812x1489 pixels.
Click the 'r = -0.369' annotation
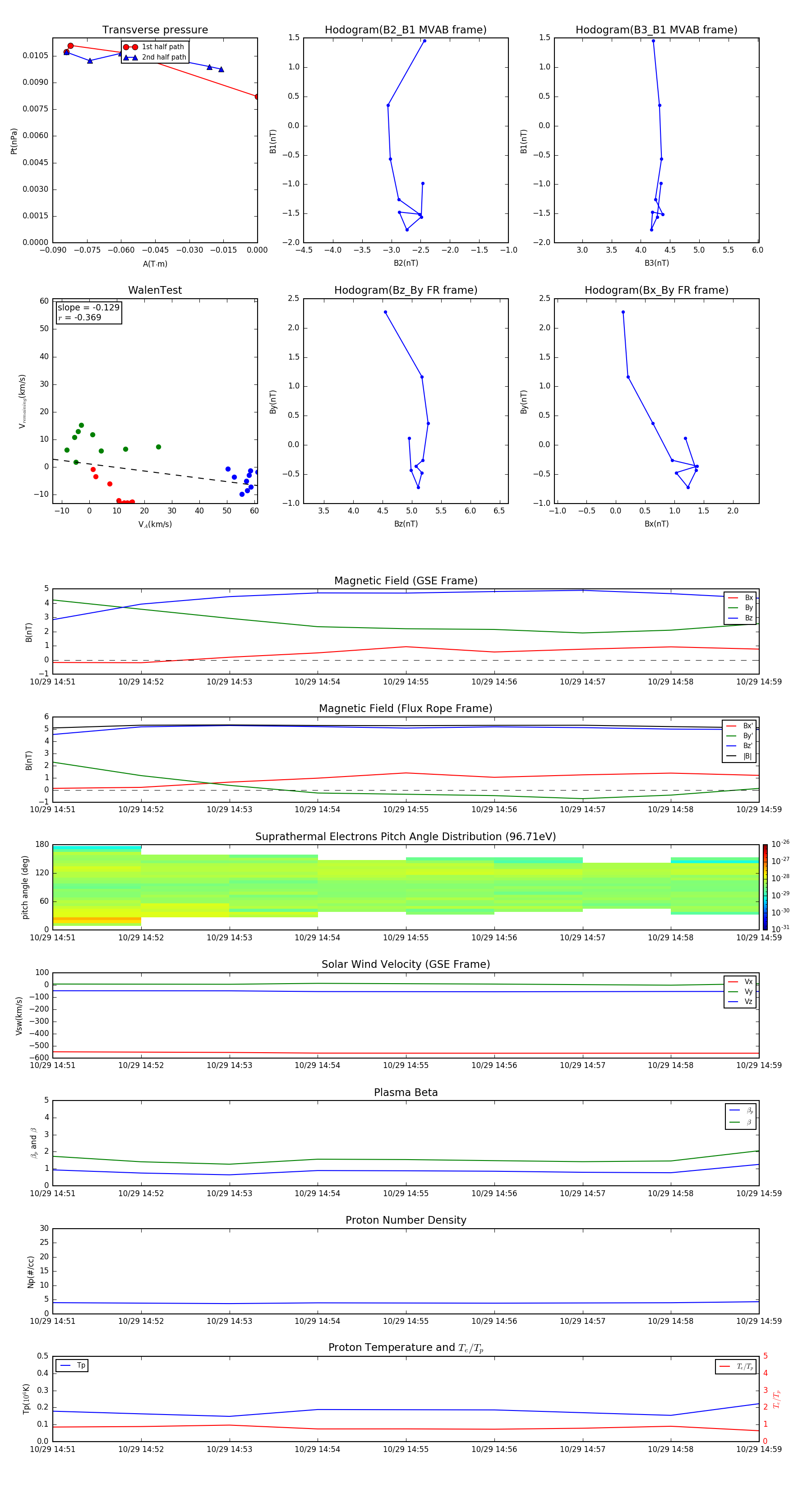point(80,317)
